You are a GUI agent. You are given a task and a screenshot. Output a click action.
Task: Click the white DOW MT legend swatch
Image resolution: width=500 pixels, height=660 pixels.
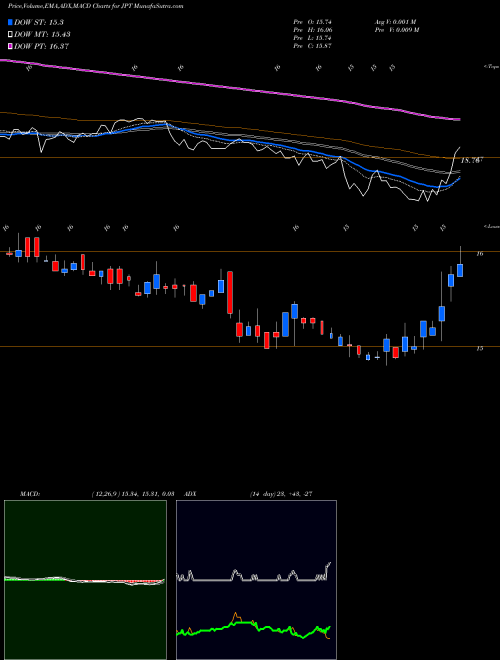(10, 35)
